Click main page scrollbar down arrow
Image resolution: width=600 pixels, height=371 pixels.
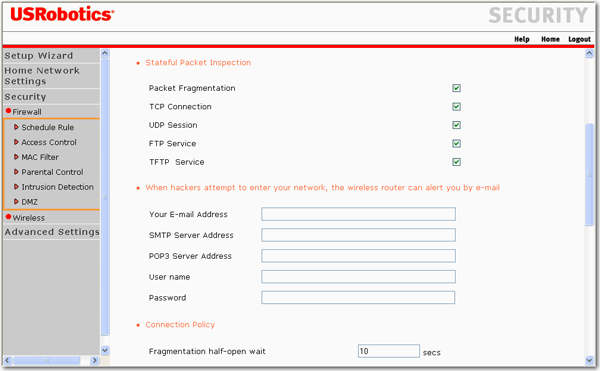tap(589, 360)
